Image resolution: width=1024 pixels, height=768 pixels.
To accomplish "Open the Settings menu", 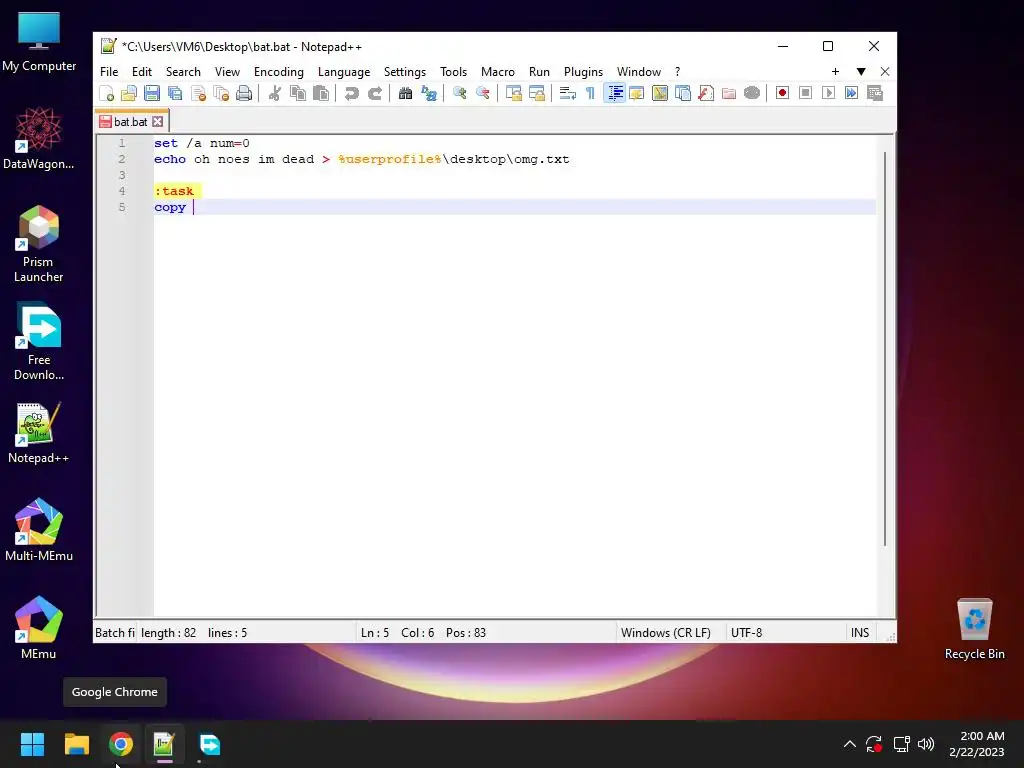I will point(405,72).
